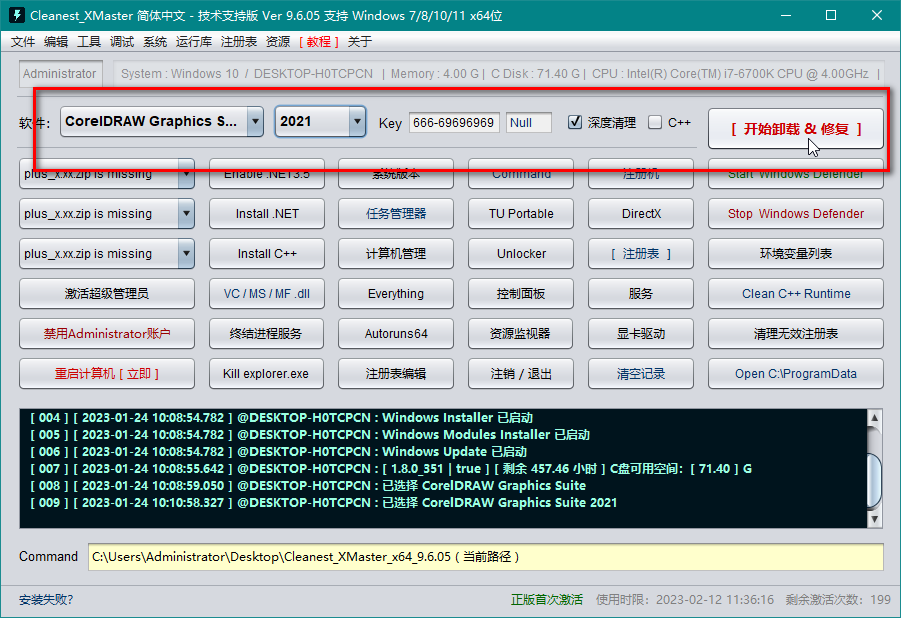Open the 注册表 menu
The image size is (901, 618).
[x=238, y=41]
